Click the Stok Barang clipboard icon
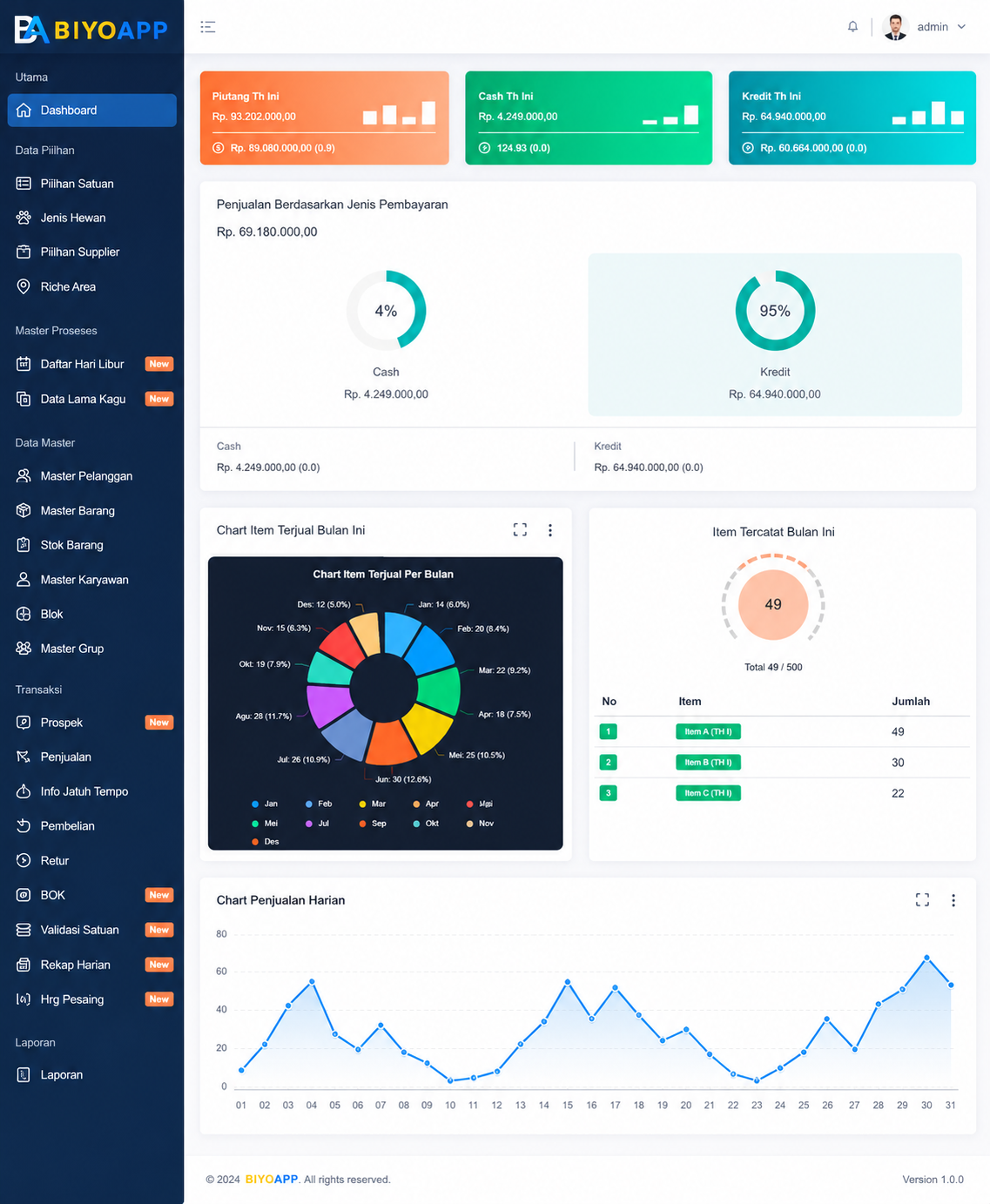This screenshot has width=990, height=1204. click(x=24, y=545)
